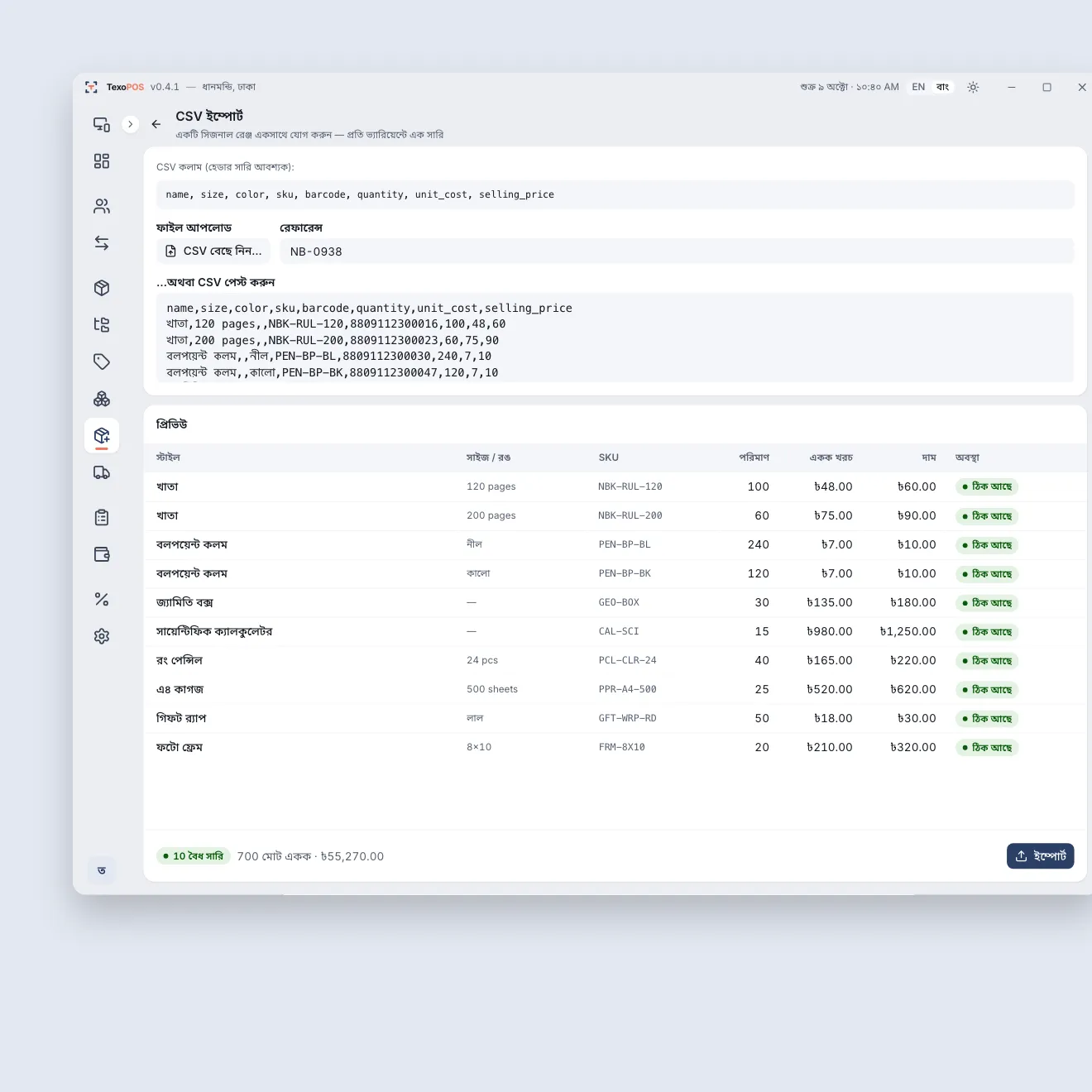Click the একক খরচ column header
Screen dimensions: 1092x1092
(831, 457)
